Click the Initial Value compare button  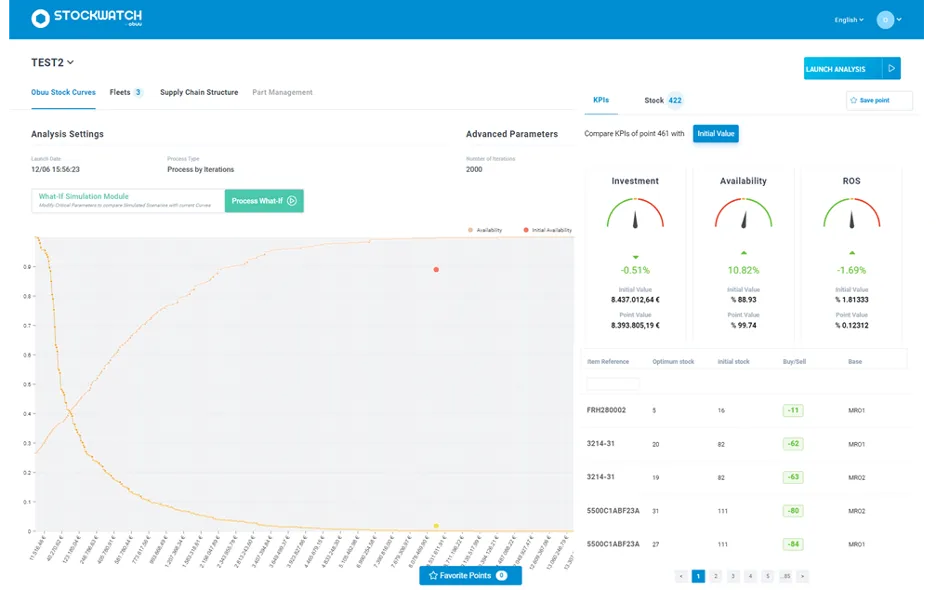coord(715,134)
